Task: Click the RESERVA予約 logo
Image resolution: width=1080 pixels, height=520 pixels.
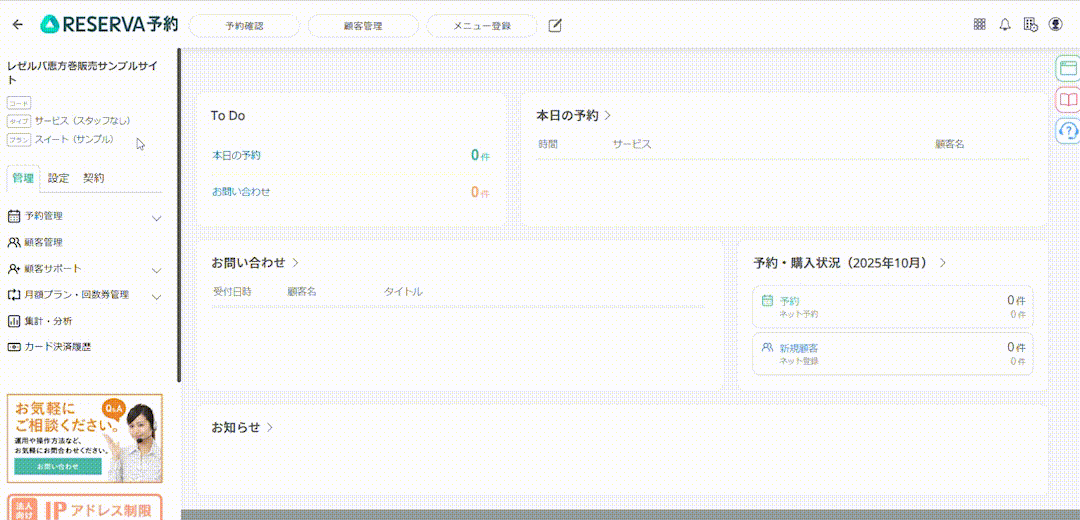Action: [110, 25]
